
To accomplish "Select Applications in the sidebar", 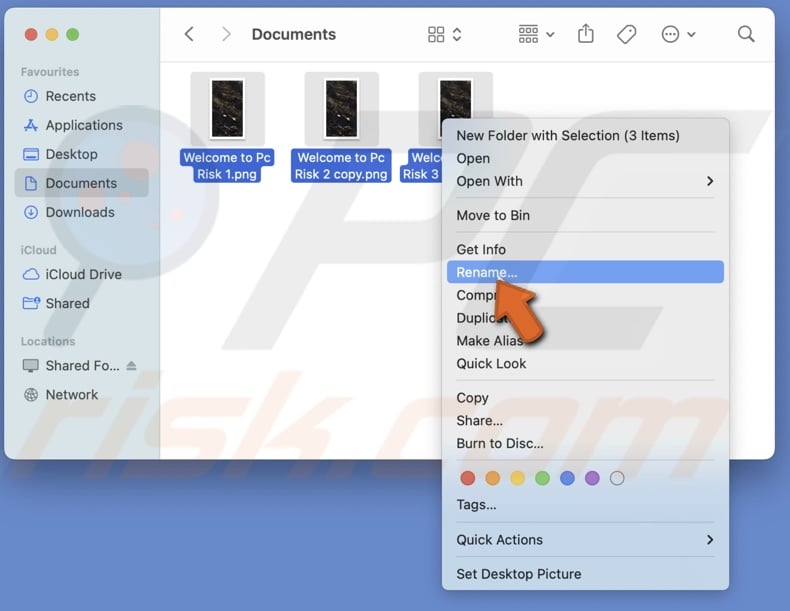I will click(83, 125).
